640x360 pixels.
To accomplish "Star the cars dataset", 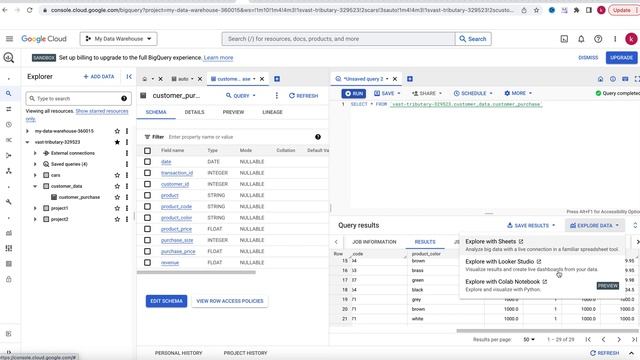I will [117, 175].
